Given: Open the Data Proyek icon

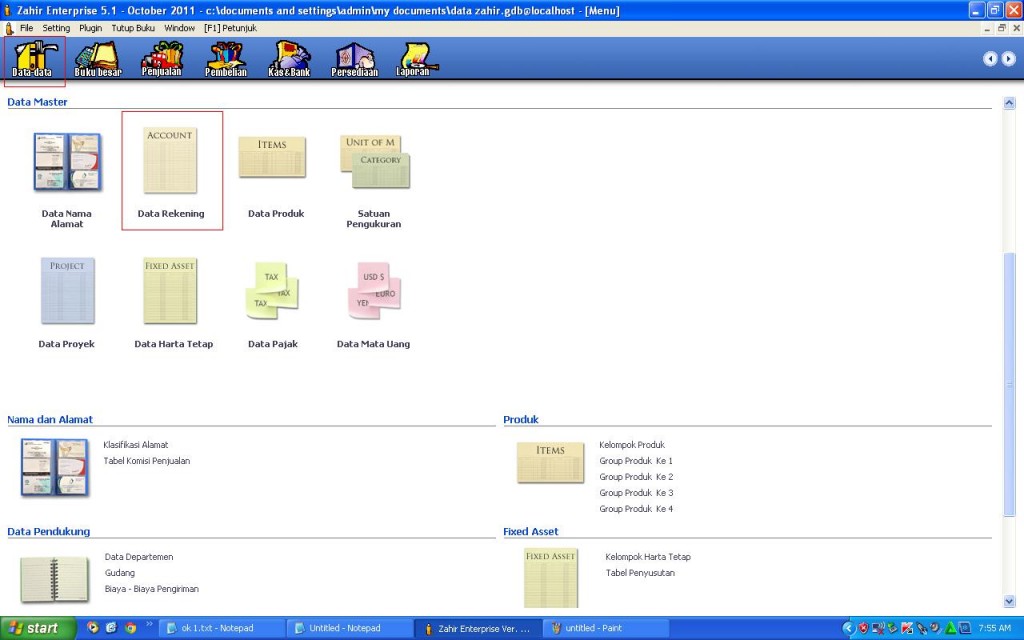Looking at the screenshot, I should tap(68, 291).
